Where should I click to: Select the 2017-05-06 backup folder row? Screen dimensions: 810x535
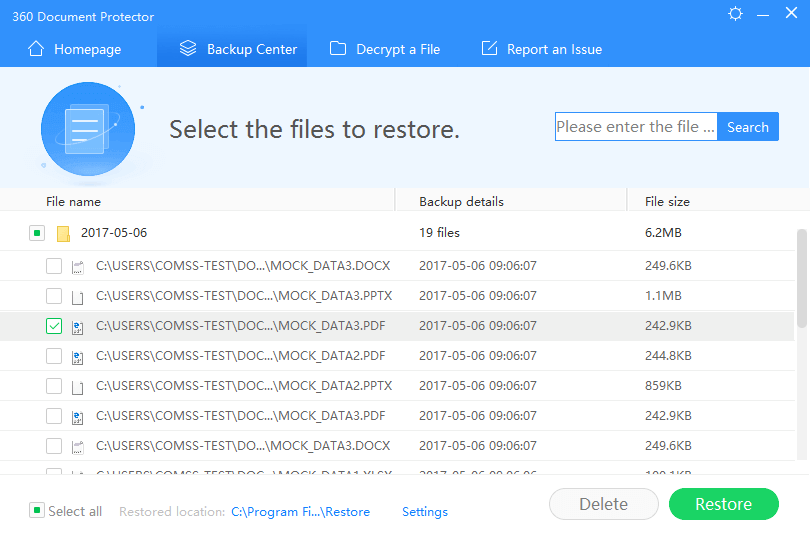point(250,234)
